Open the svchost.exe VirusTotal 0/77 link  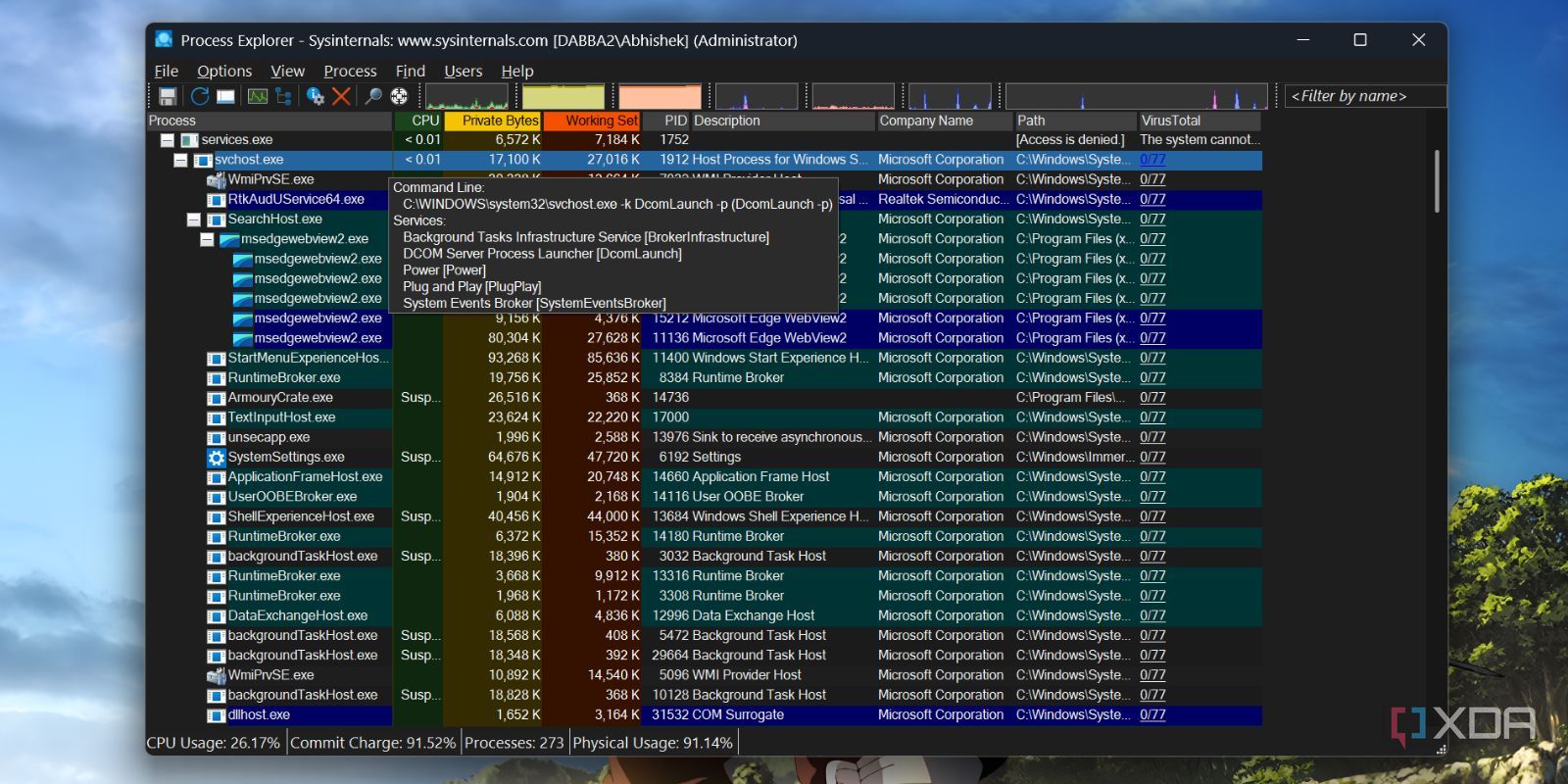point(1152,160)
